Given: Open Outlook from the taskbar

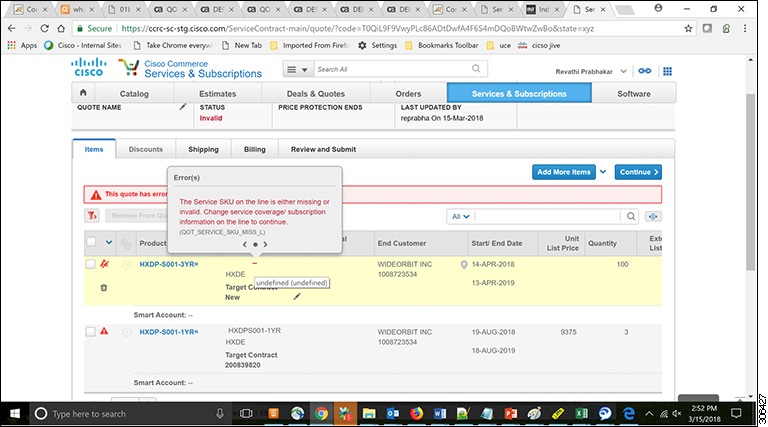Looking at the screenshot, I should point(393,414).
